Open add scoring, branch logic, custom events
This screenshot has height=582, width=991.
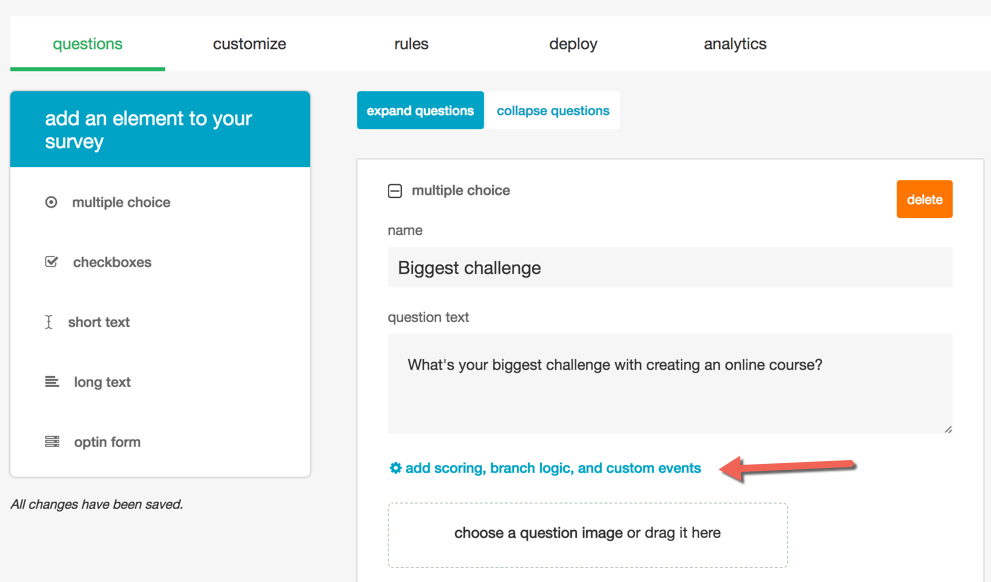tap(553, 468)
